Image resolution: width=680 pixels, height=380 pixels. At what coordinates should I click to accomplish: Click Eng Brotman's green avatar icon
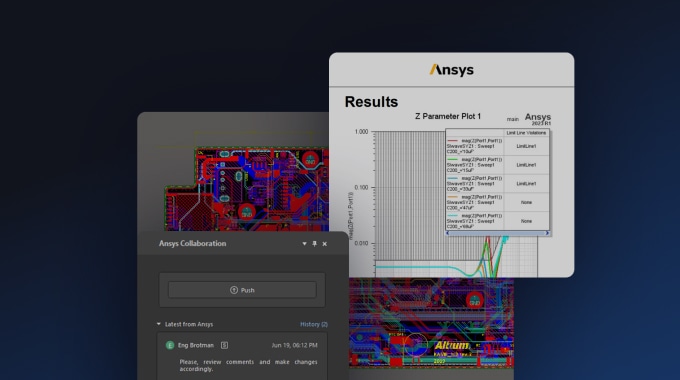(x=170, y=345)
